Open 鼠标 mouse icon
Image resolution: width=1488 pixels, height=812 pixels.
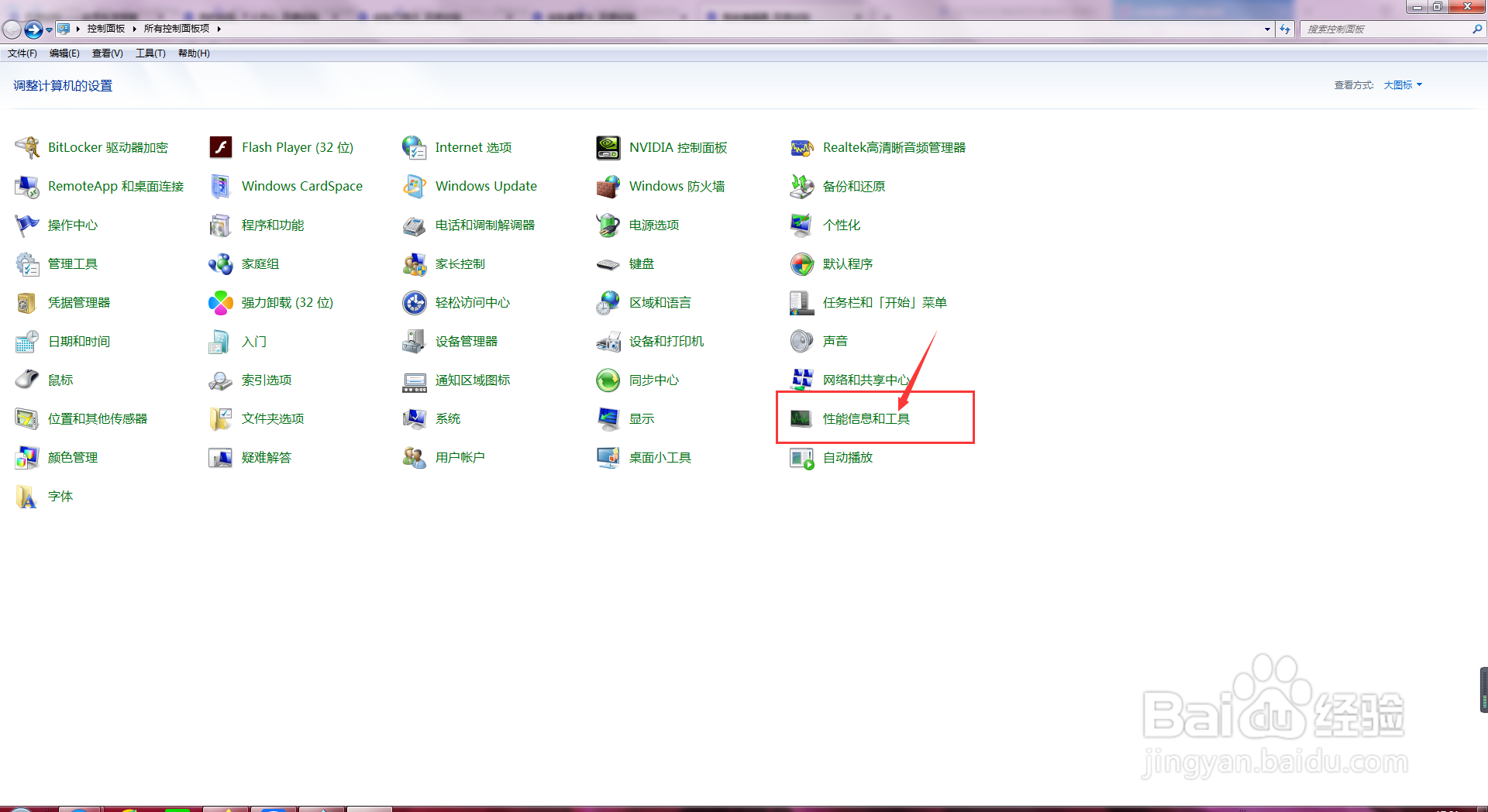27,380
